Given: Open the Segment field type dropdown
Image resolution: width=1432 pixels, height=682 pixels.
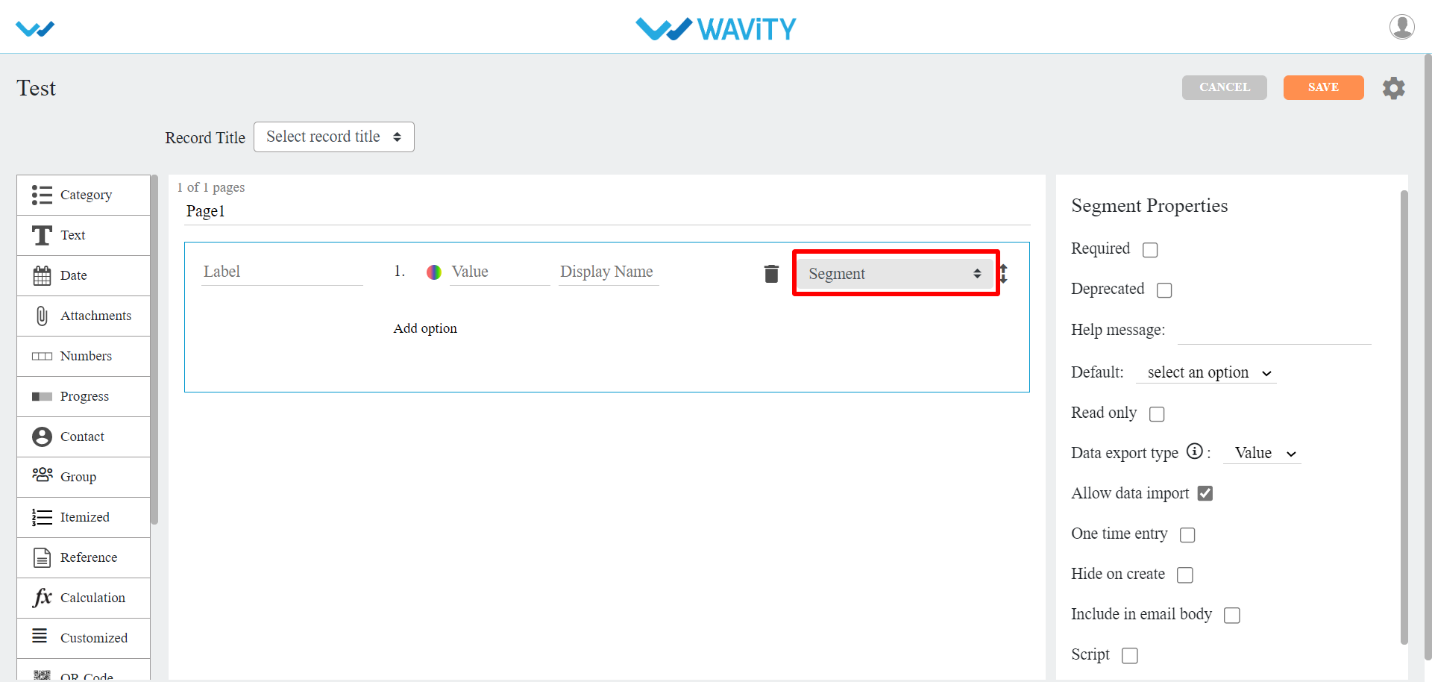Looking at the screenshot, I should [895, 274].
